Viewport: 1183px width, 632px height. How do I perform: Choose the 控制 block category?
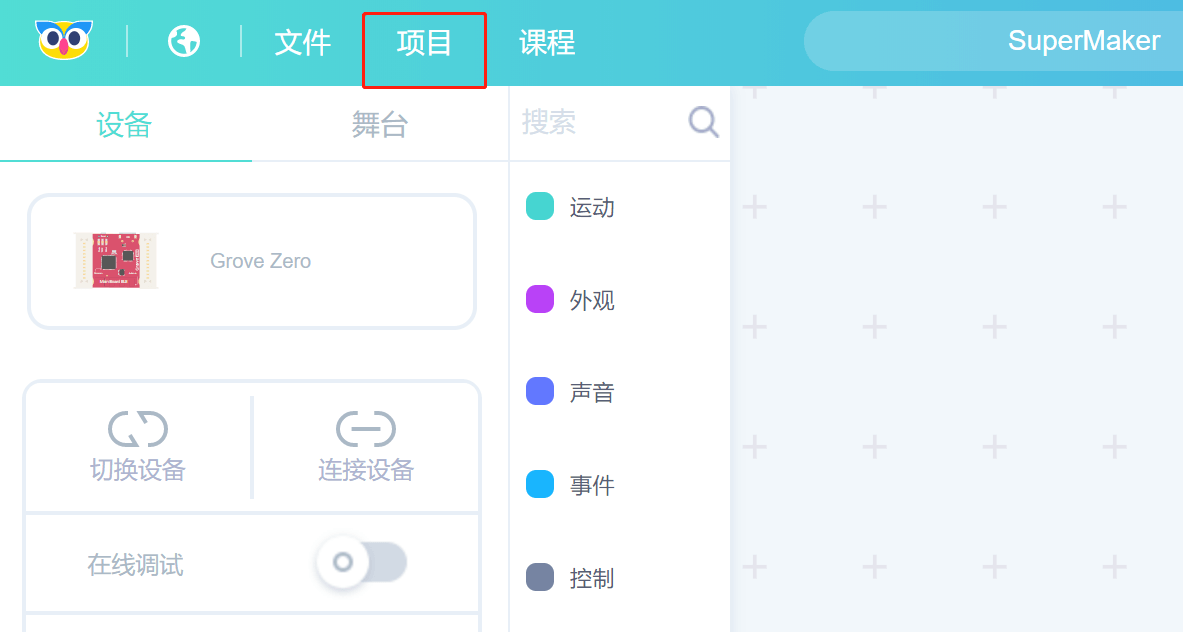591,579
